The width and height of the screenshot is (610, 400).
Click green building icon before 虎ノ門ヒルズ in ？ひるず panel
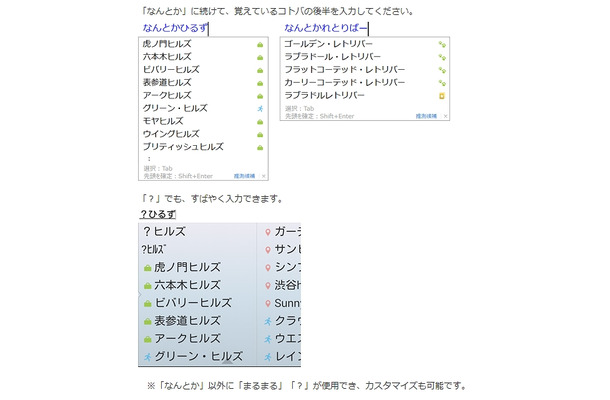pyautogui.click(x=147, y=268)
